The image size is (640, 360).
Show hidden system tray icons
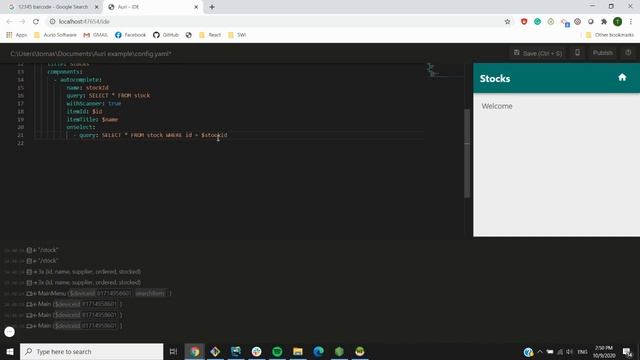pyautogui.click(x=540, y=352)
